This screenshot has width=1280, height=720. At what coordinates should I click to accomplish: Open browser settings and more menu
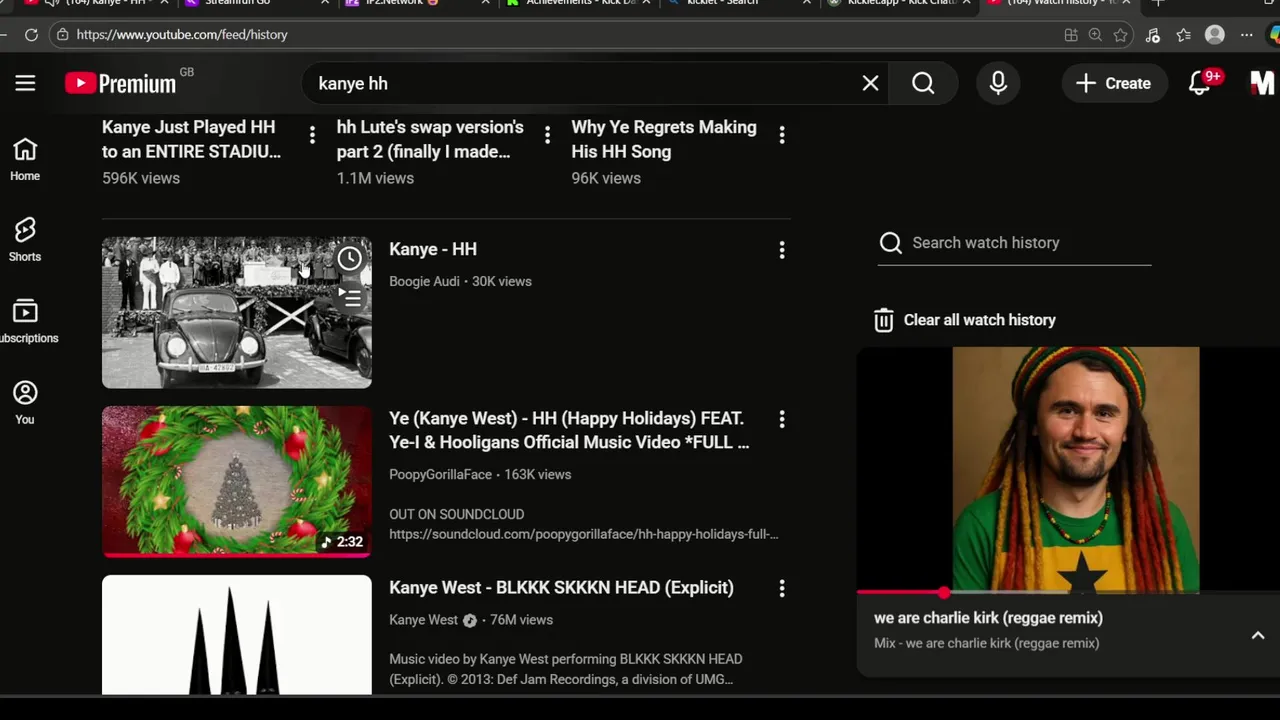(1246, 35)
